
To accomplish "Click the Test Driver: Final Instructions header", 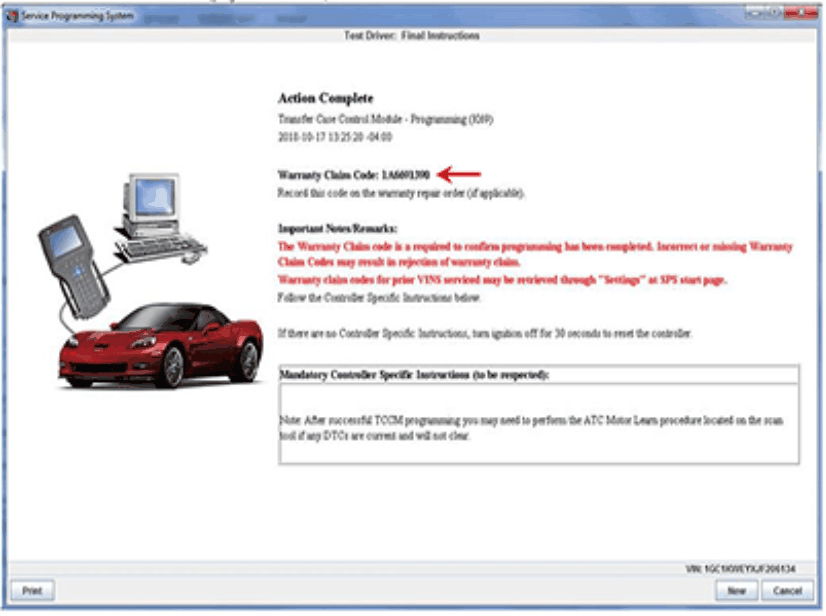I will (411, 36).
